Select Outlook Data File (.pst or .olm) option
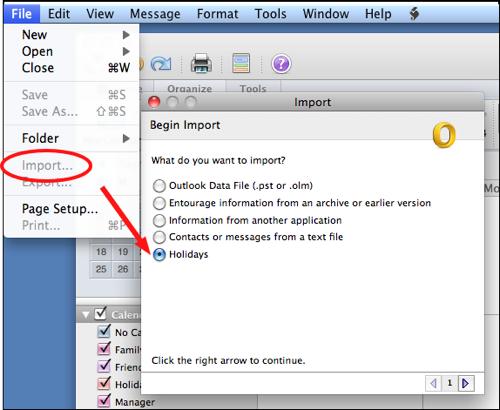This screenshot has width=500, height=410. (x=159, y=186)
